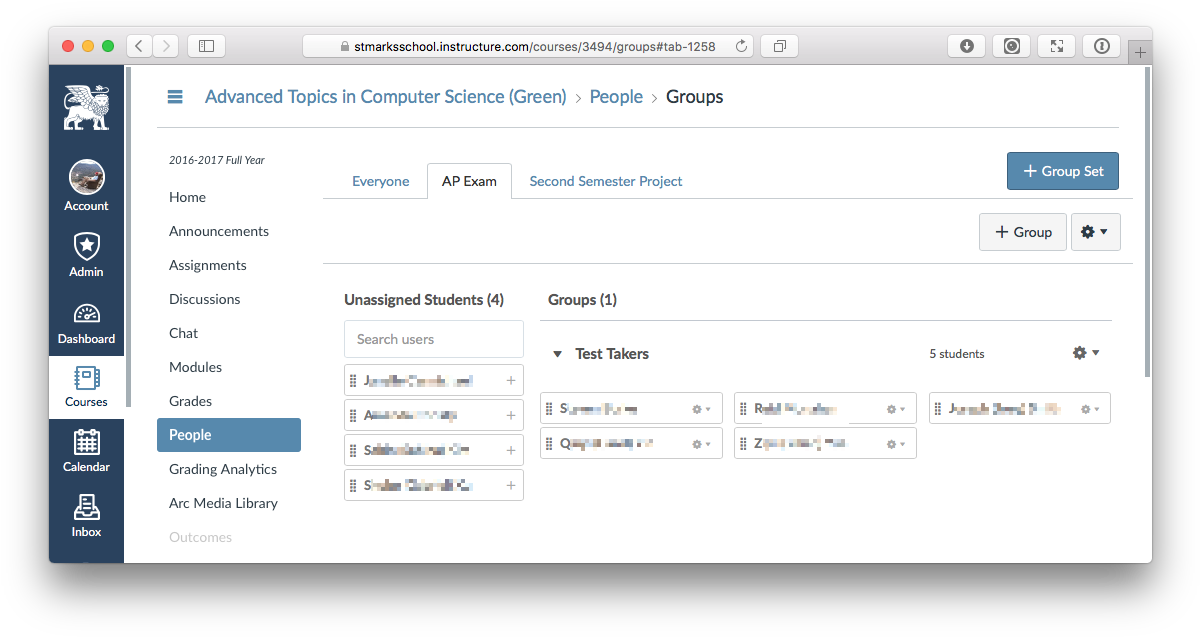Open the Dashboard from global navigation
The image size is (1200, 637).
point(86,323)
